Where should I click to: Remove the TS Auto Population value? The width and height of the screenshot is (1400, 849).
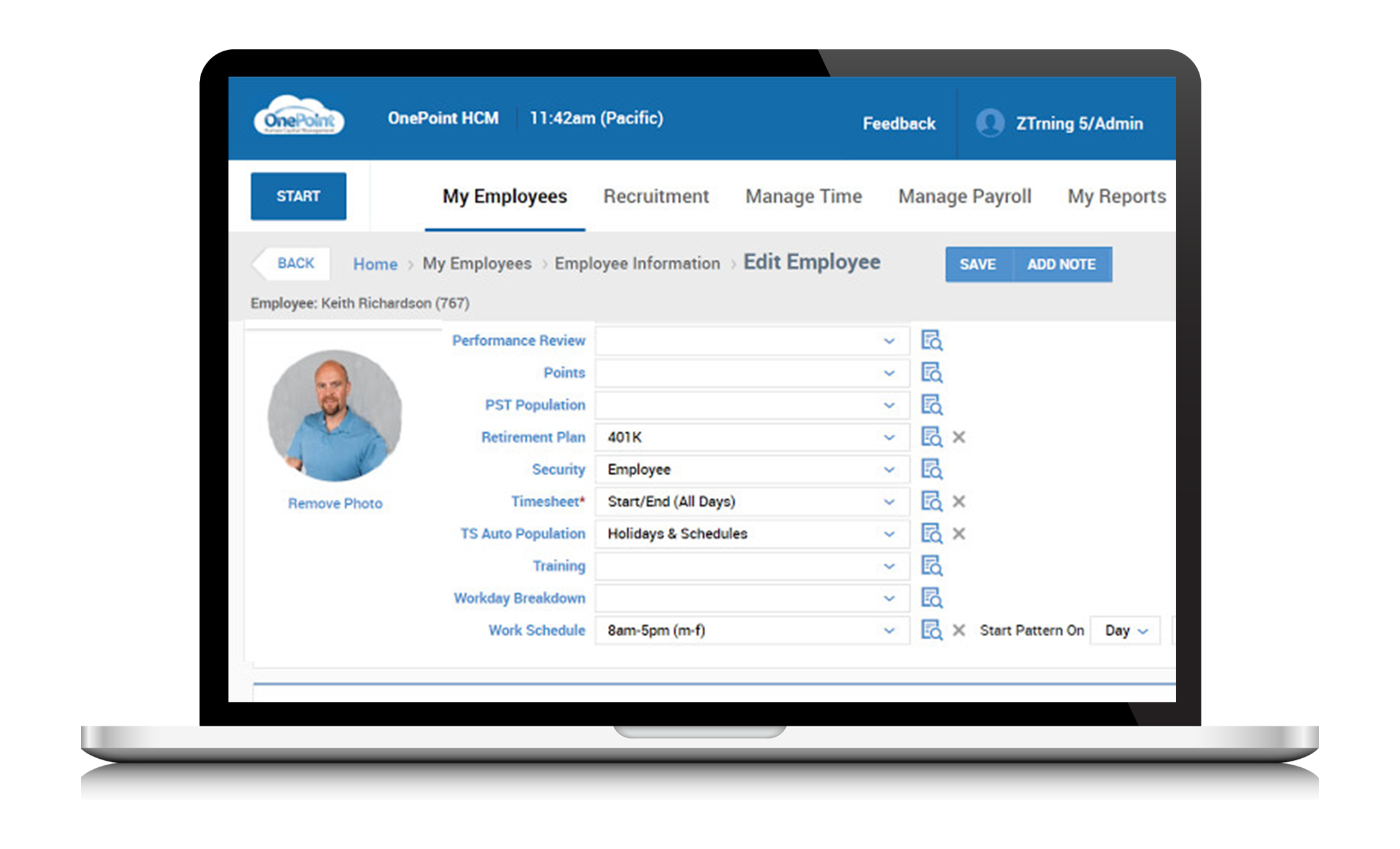click(x=958, y=532)
